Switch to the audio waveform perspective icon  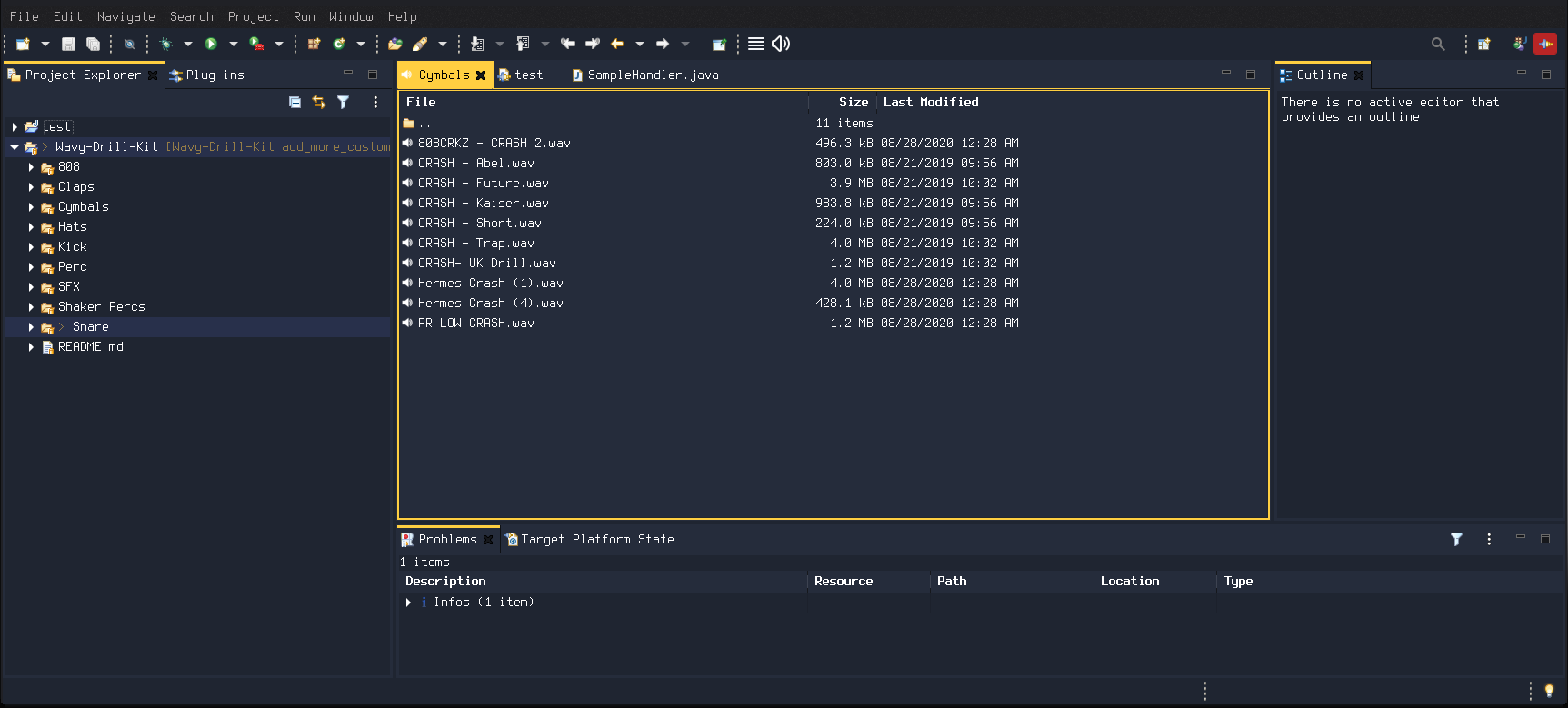[1545, 44]
